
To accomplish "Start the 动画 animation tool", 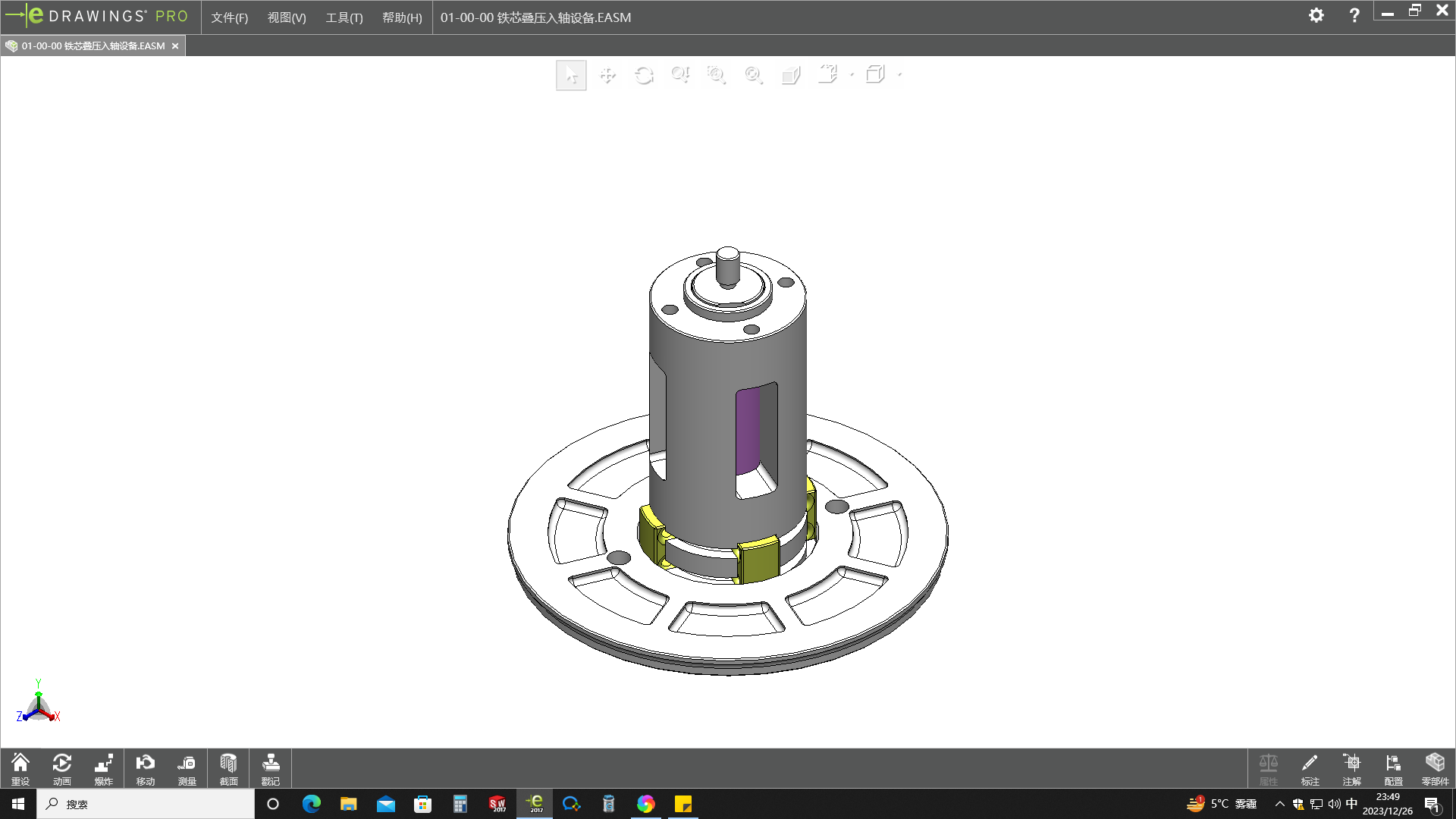I will pos(62,769).
